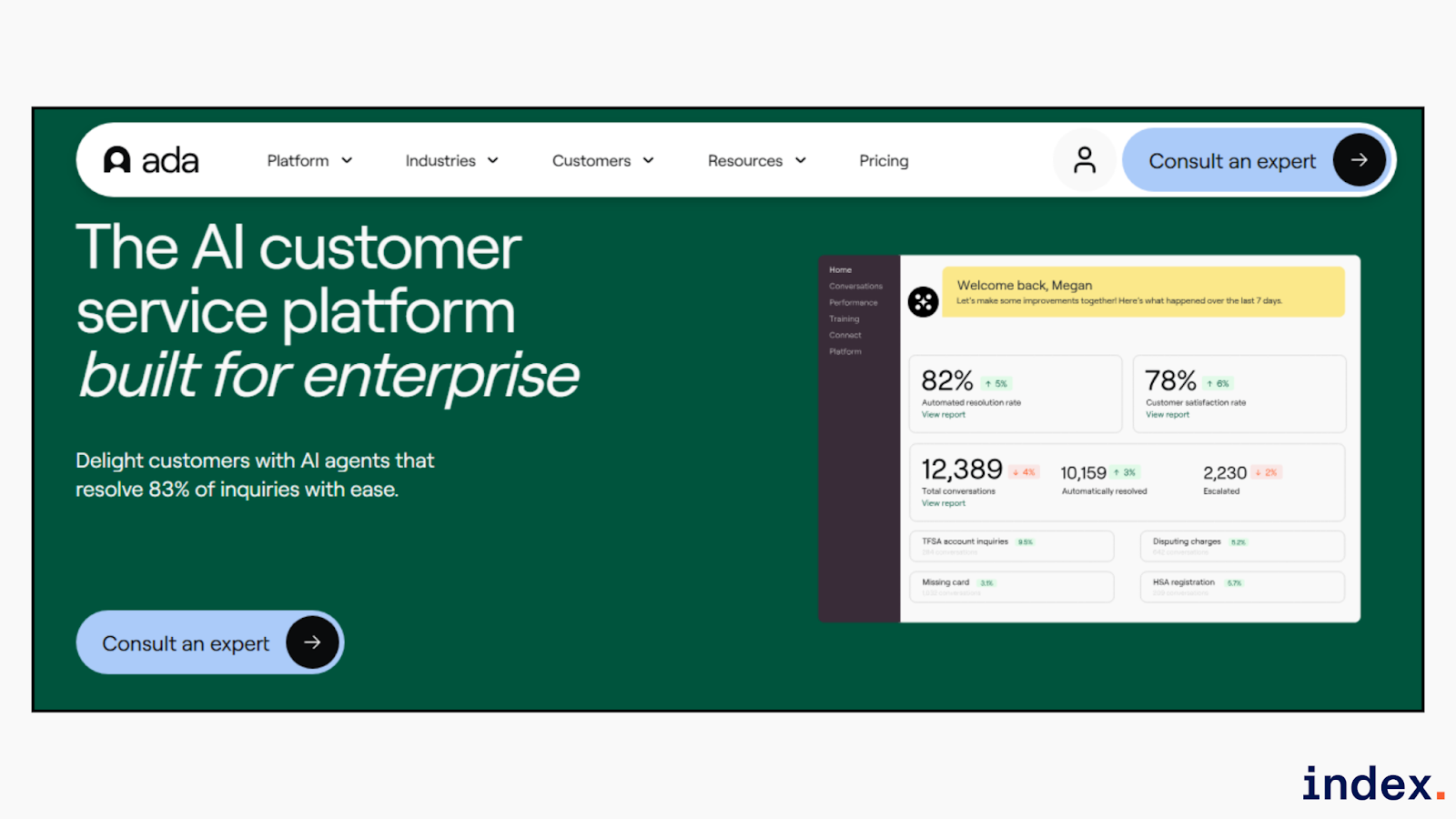The height and width of the screenshot is (819, 1456).
Task: Click the sparkle AI assistant icon in dashboard
Action: click(923, 301)
